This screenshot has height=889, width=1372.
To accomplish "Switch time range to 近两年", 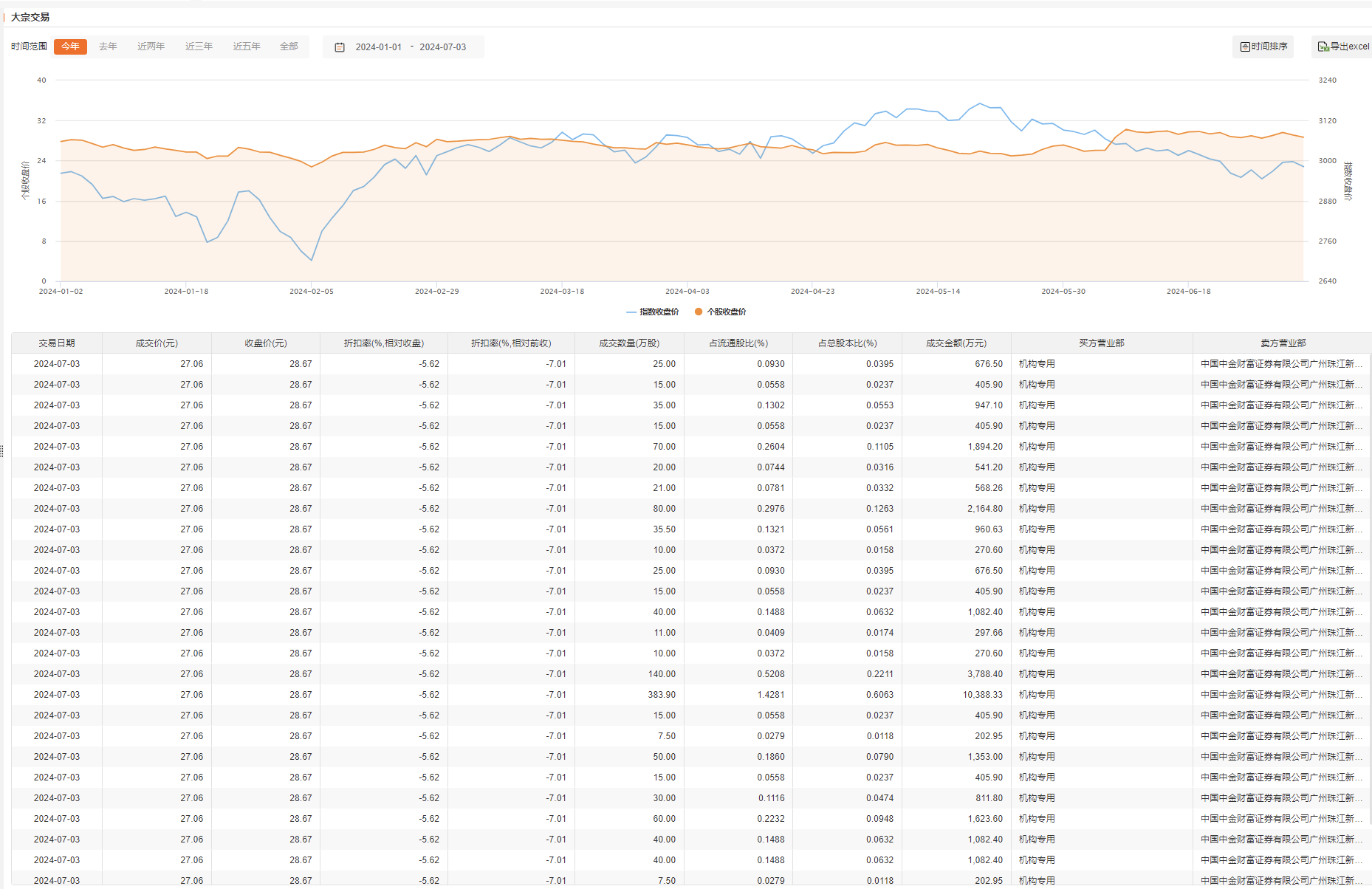I will [x=151, y=47].
